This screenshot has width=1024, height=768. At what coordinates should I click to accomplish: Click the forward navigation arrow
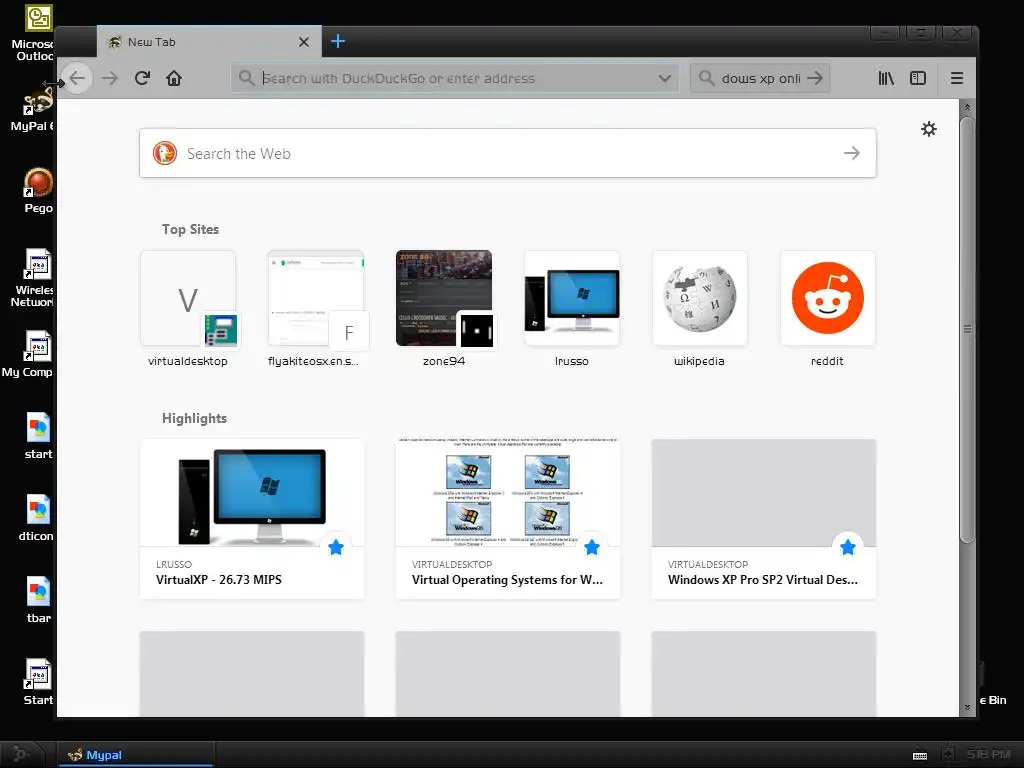click(x=110, y=78)
